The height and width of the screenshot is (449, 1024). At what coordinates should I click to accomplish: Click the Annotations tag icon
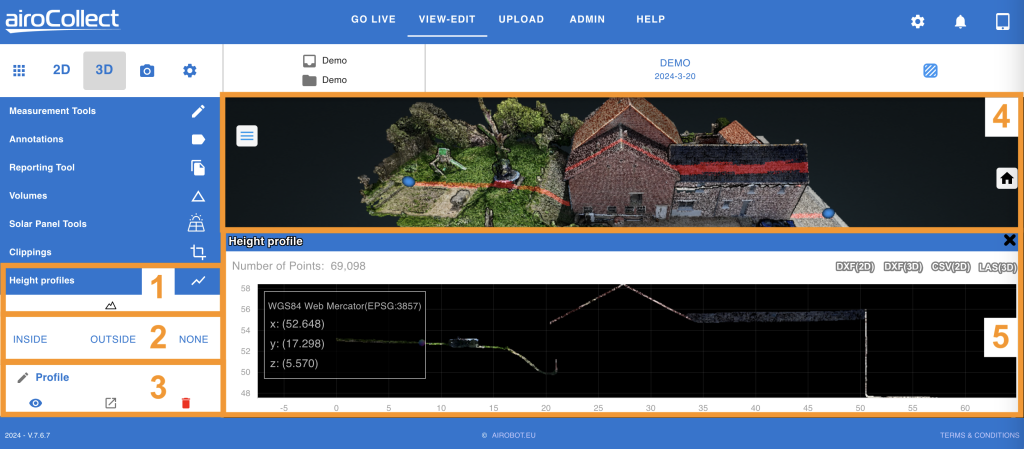[x=198, y=139]
